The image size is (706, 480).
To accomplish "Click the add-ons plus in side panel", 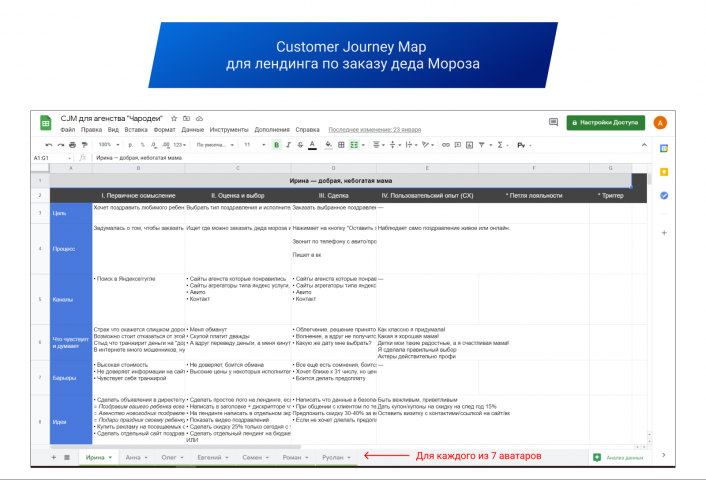I will (x=664, y=233).
